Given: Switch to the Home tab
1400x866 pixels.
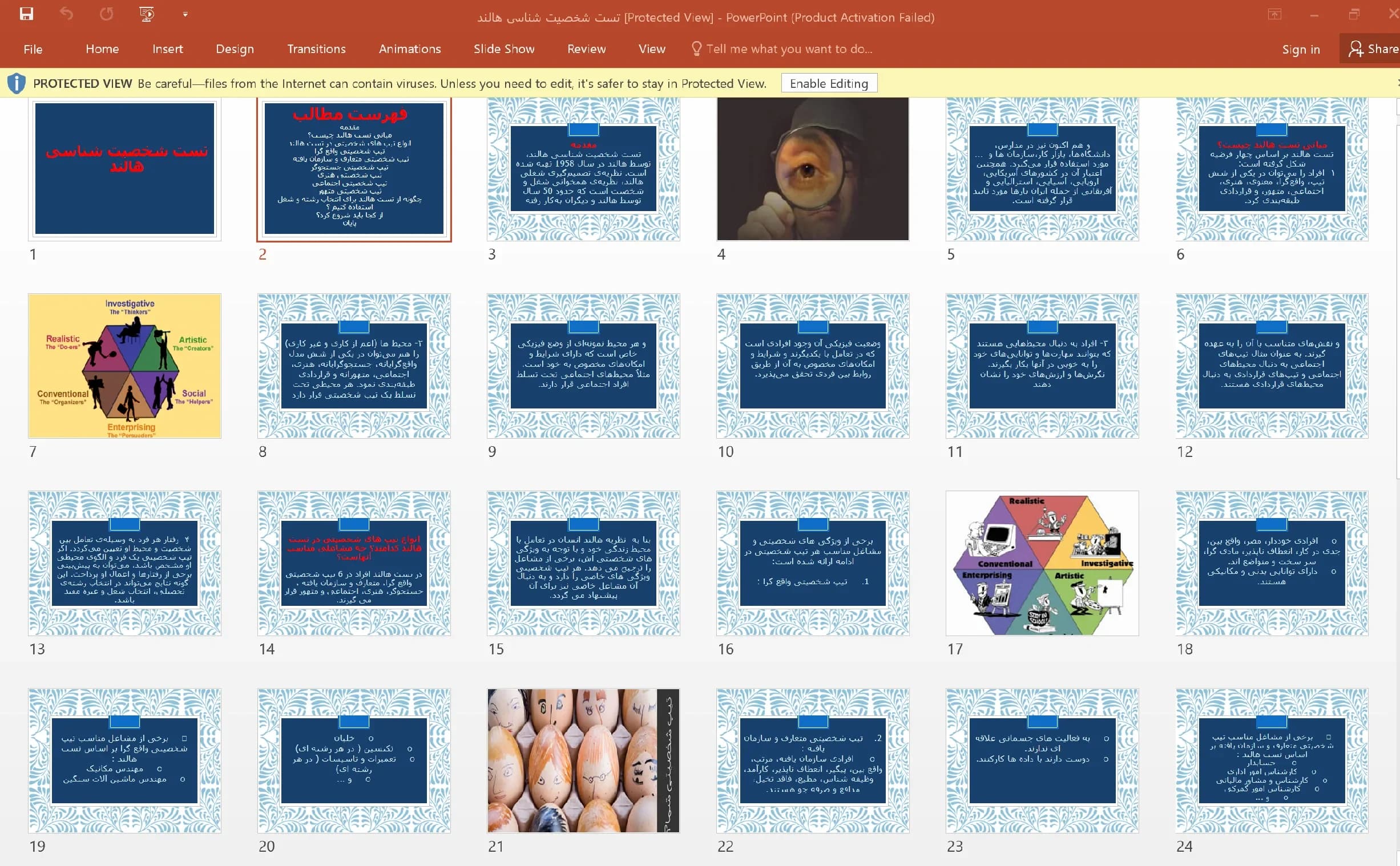Looking at the screenshot, I should (102, 49).
